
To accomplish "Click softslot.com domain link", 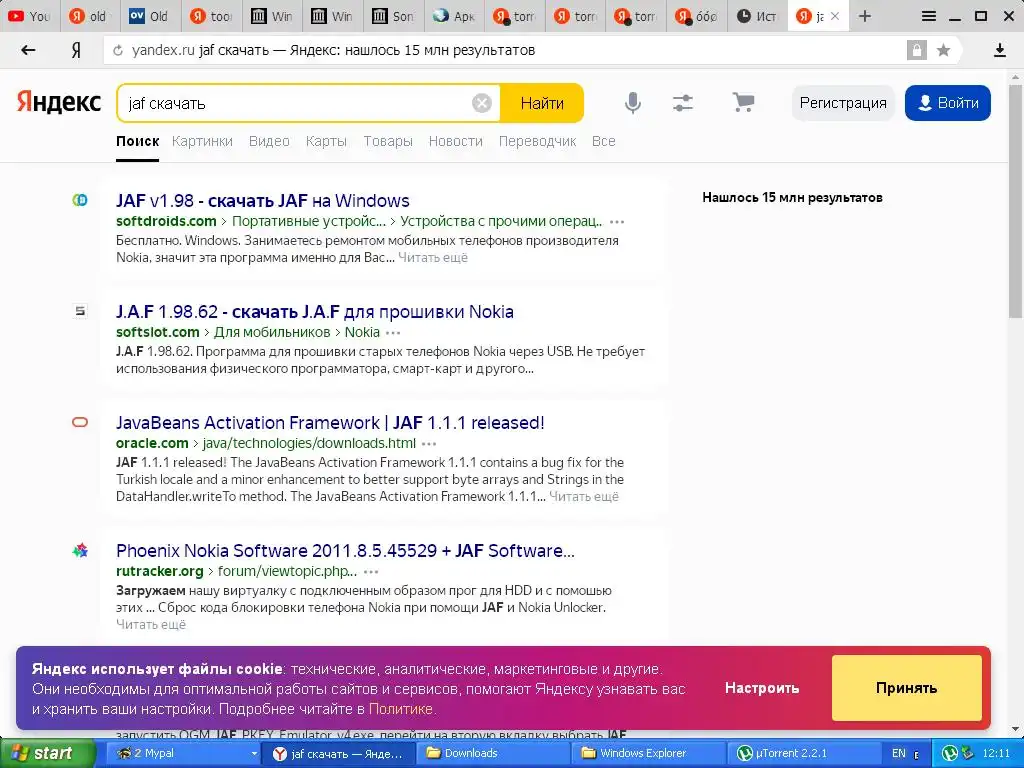I will click(157, 332).
